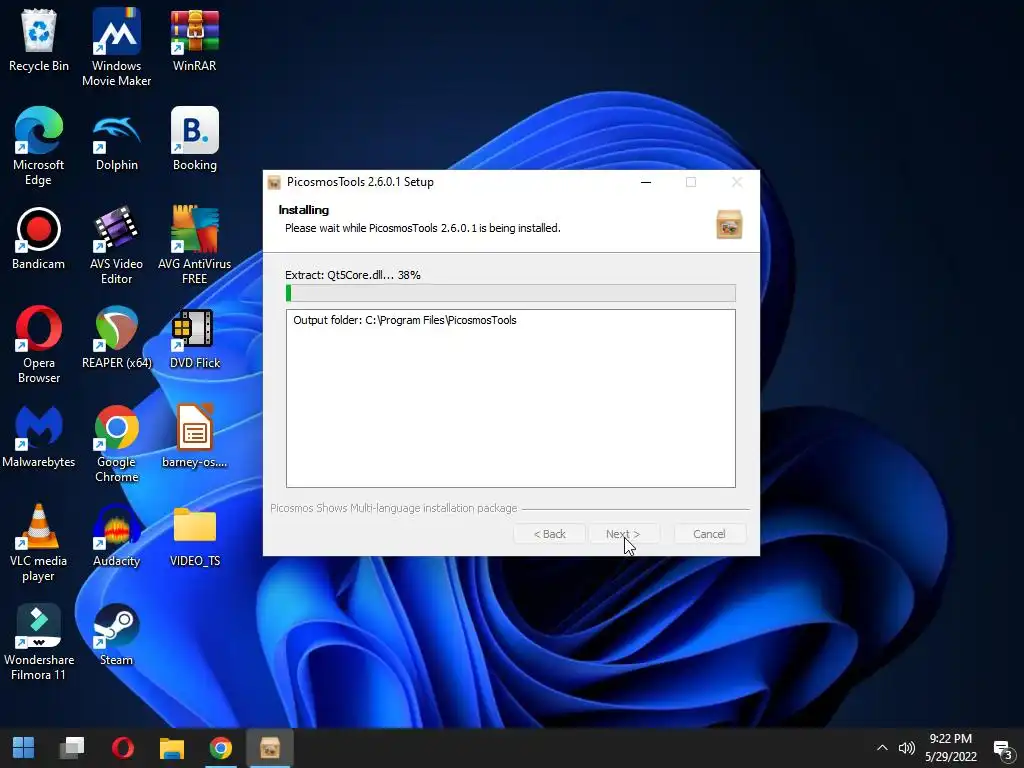Click the grayed < Back button
The width and height of the screenshot is (1024, 768).
(549, 534)
